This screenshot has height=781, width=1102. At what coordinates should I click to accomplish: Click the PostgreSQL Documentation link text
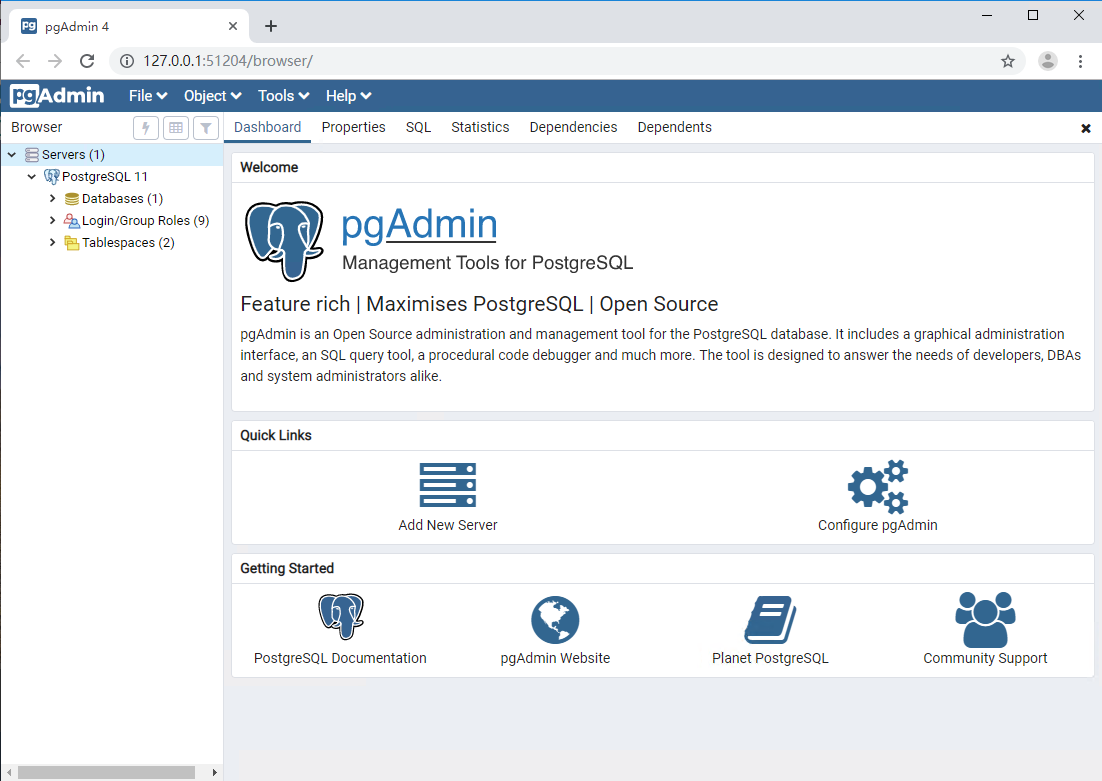pyautogui.click(x=340, y=658)
